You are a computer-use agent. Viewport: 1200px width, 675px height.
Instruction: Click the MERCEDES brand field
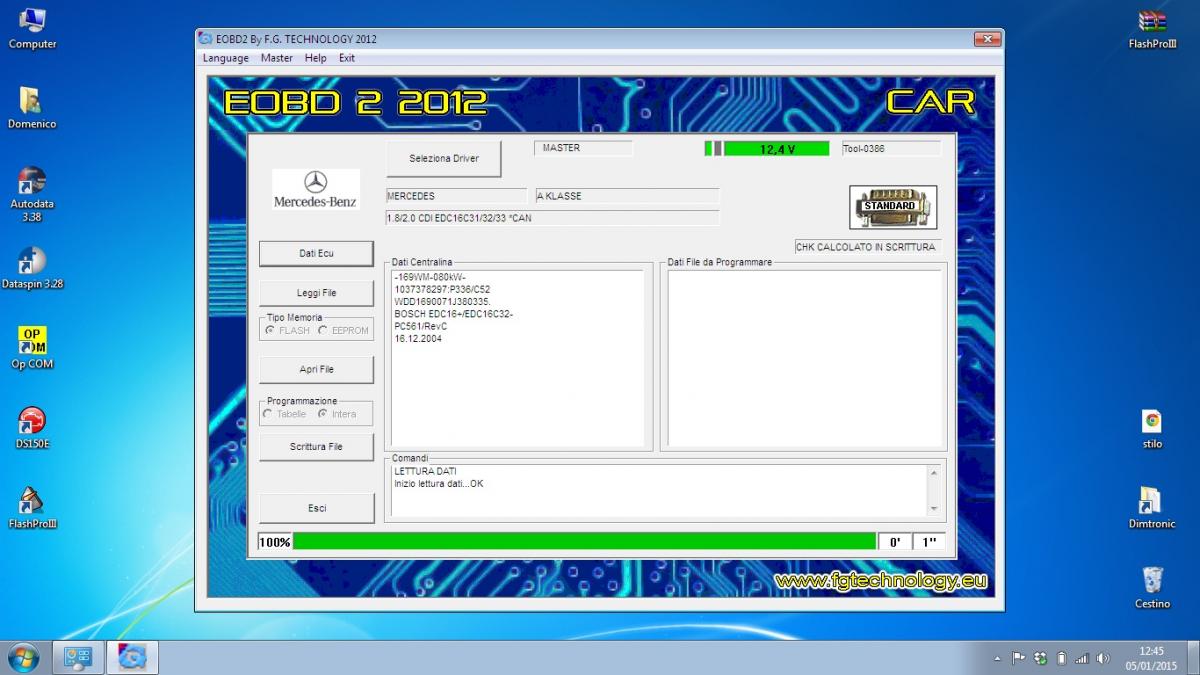pos(456,196)
